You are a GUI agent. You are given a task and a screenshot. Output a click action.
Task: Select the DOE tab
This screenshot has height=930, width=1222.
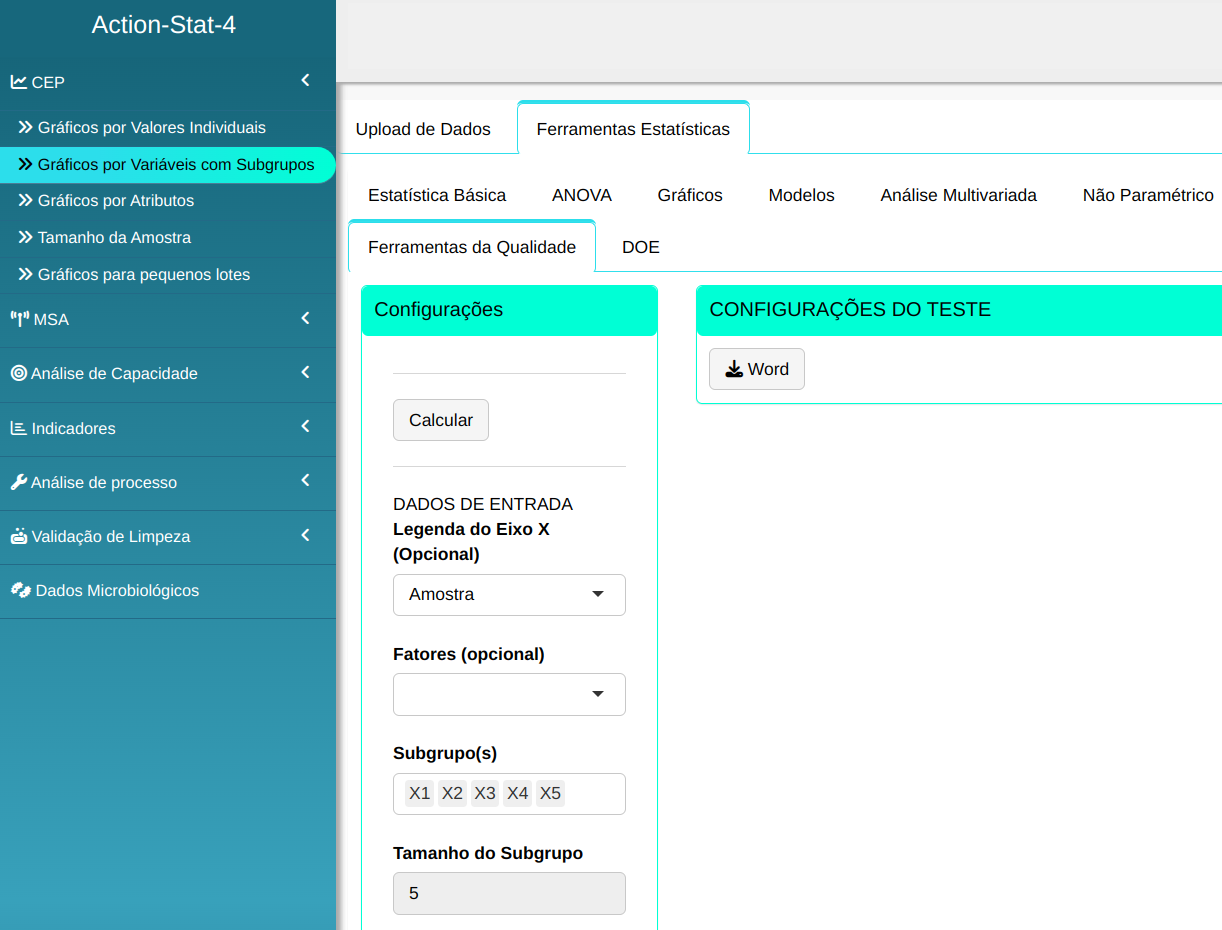click(640, 247)
